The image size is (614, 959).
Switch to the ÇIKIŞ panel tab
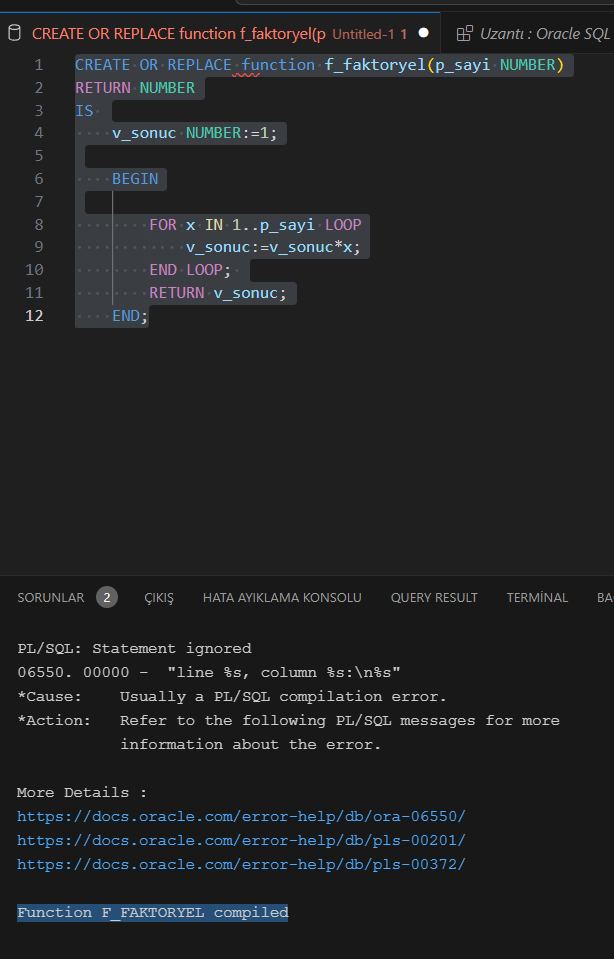tap(159, 598)
